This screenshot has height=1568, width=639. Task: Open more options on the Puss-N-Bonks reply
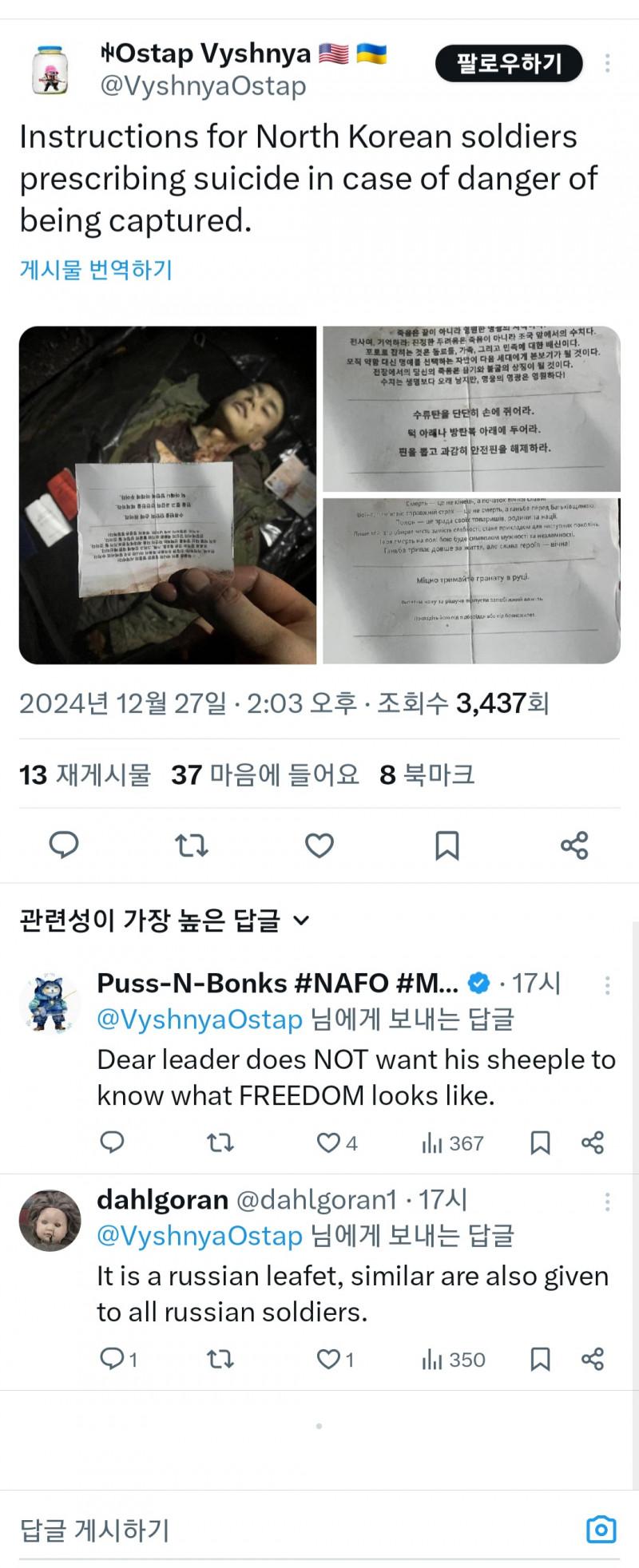[x=608, y=984]
